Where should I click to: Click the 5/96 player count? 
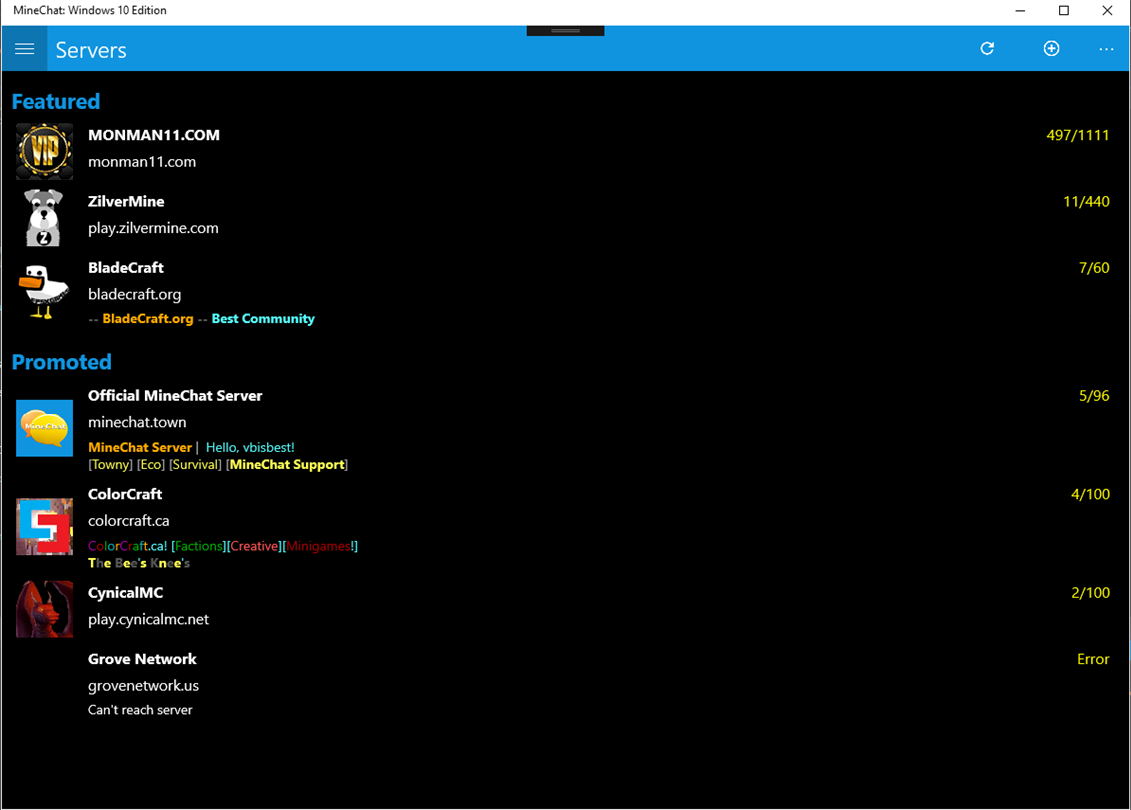coord(1094,395)
